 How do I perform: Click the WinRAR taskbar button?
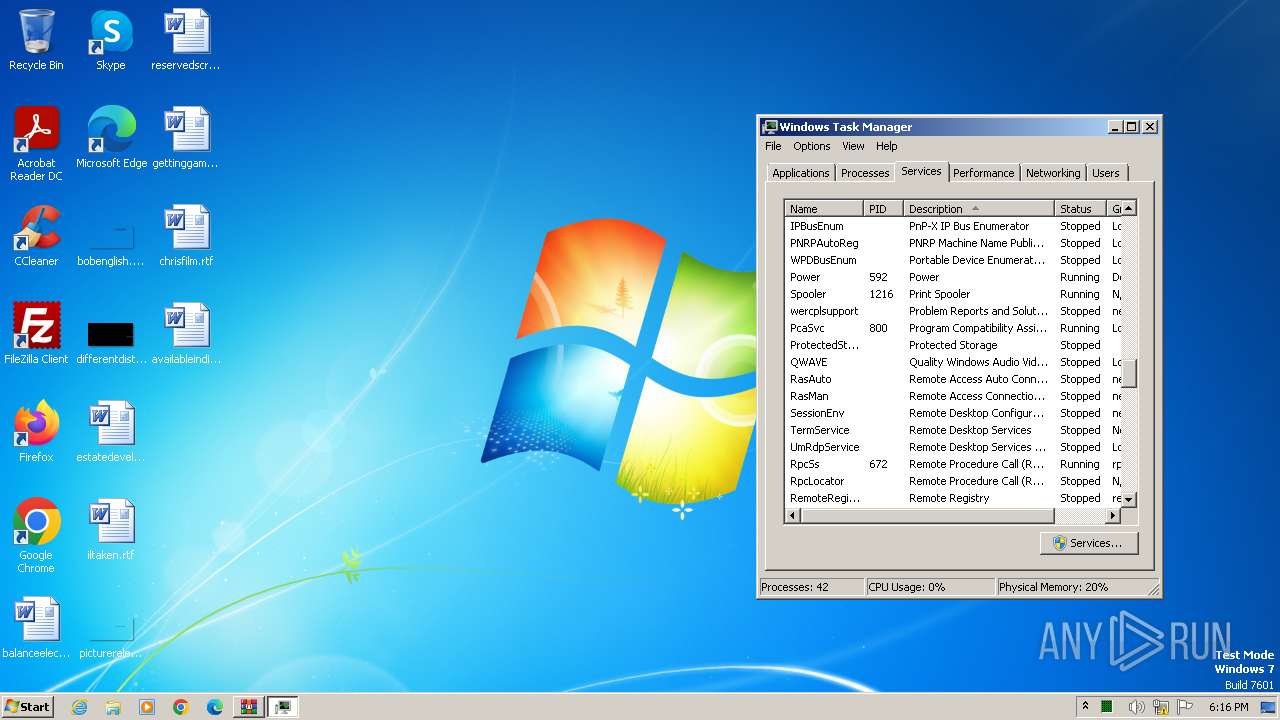249,707
